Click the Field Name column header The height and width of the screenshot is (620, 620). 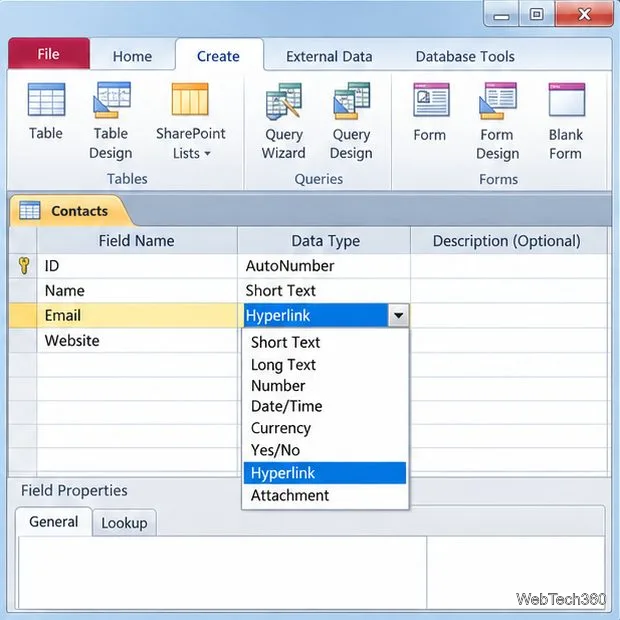pos(137,240)
